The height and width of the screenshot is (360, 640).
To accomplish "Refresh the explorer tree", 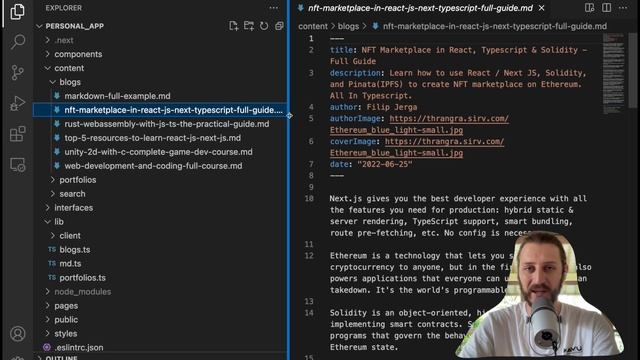I will tap(264, 26).
